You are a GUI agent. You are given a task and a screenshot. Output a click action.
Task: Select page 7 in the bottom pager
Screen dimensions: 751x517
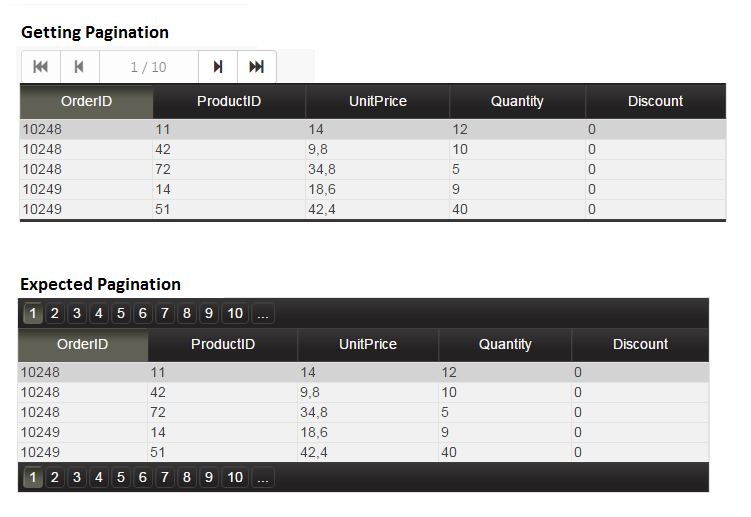(x=165, y=477)
